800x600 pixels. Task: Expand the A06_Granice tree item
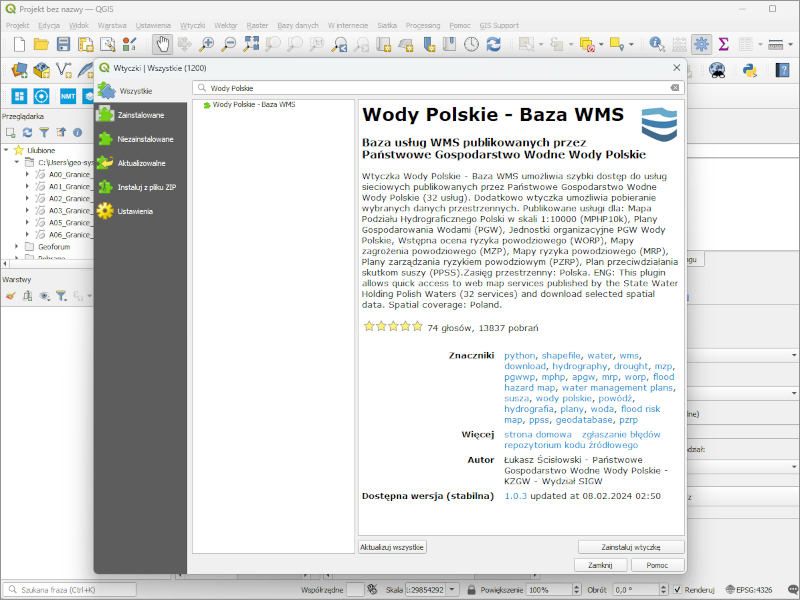[x=27, y=234]
